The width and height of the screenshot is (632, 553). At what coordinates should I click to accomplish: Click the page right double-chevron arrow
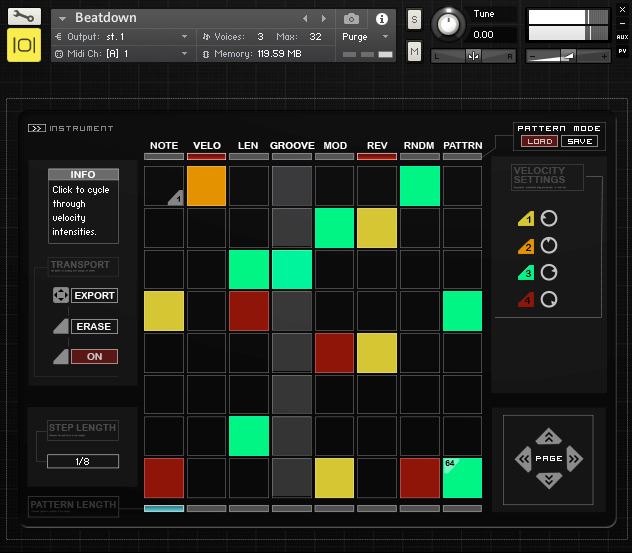point(573,459)
